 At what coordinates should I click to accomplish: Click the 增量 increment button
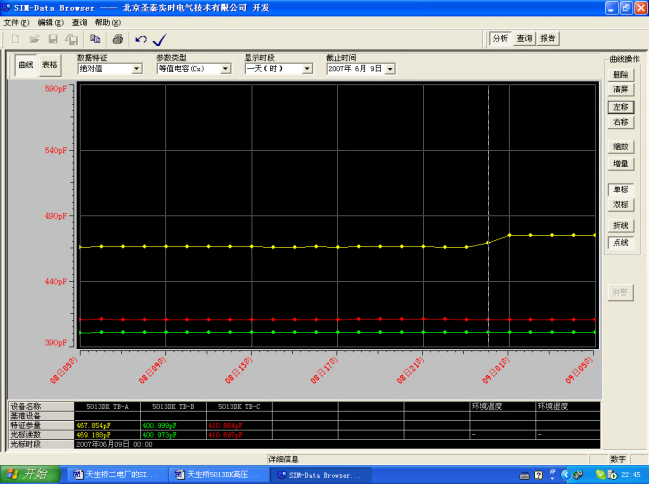(620, 164)
